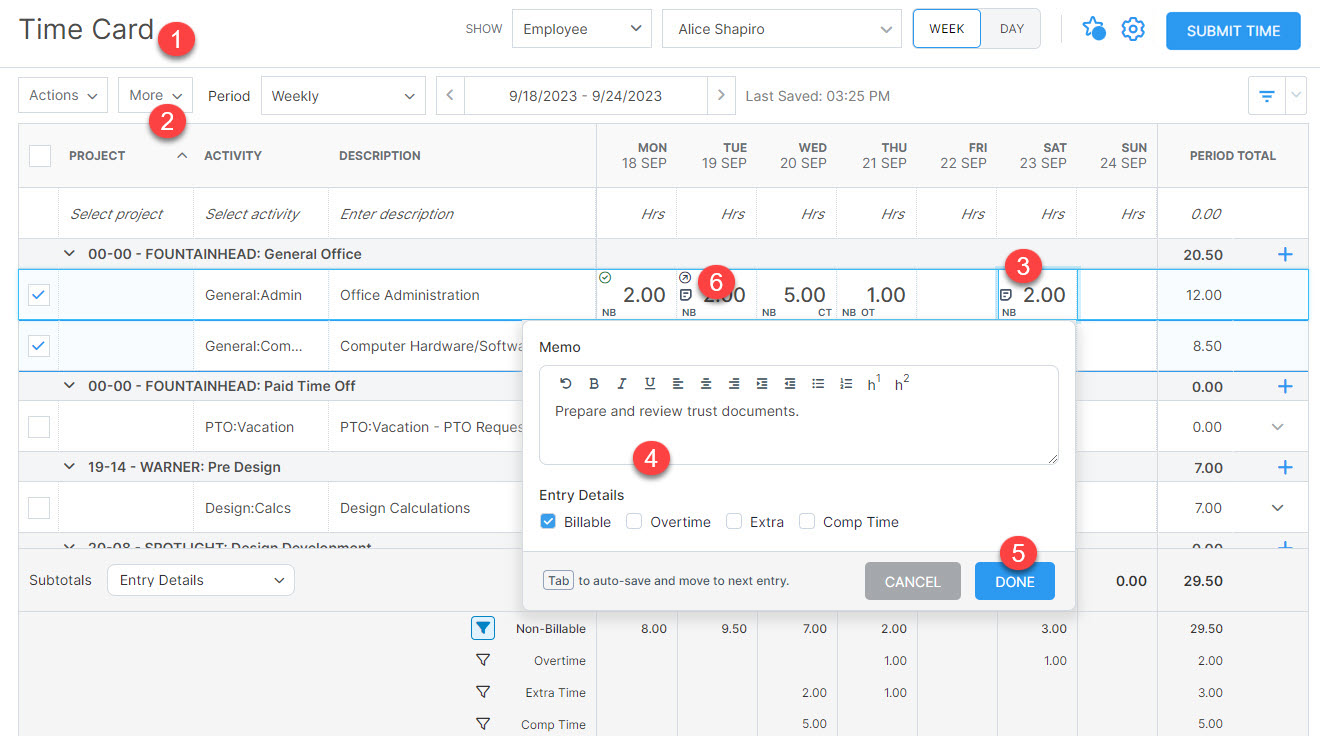The image size is (1320, 736).
Task: Enable the Overtime checkbox under Entry Details
Action: tap(634, 521)
